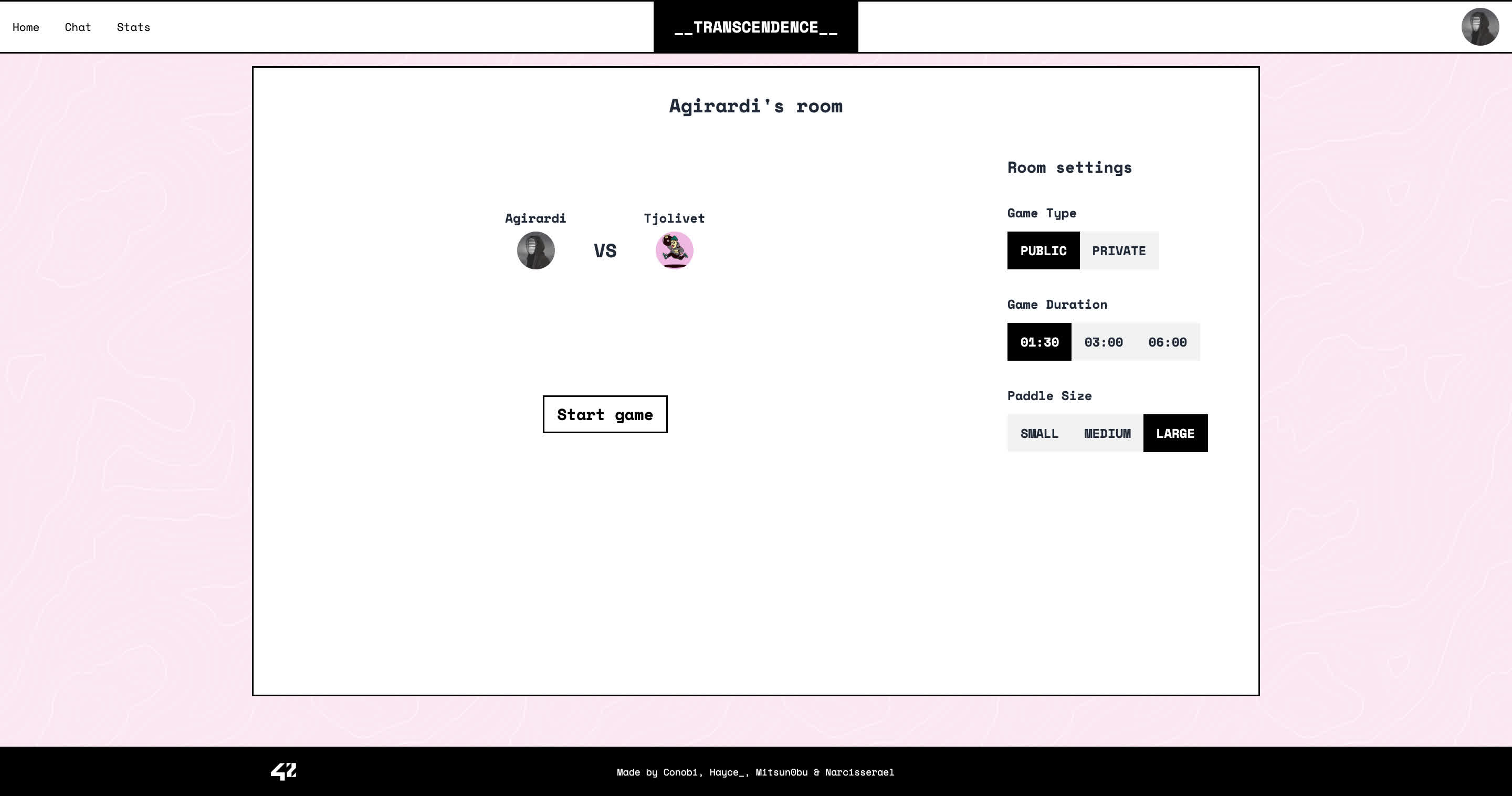This screenshot has width=1512, height=796.
Task: Click the Agirardi player name
Action: [x=535, y=218]
